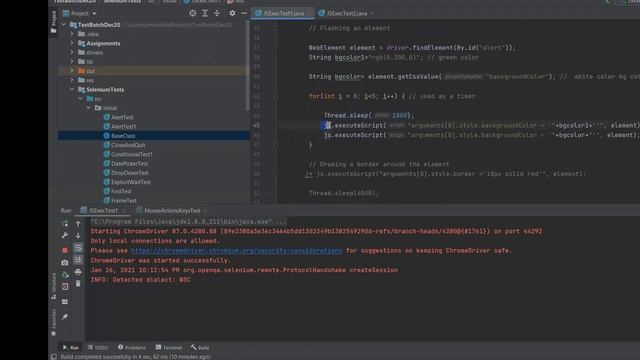Image resolution: width=640 pixels, height=360 pixels.
Task: Toggle Structure tool window side button
Action: 53,287
